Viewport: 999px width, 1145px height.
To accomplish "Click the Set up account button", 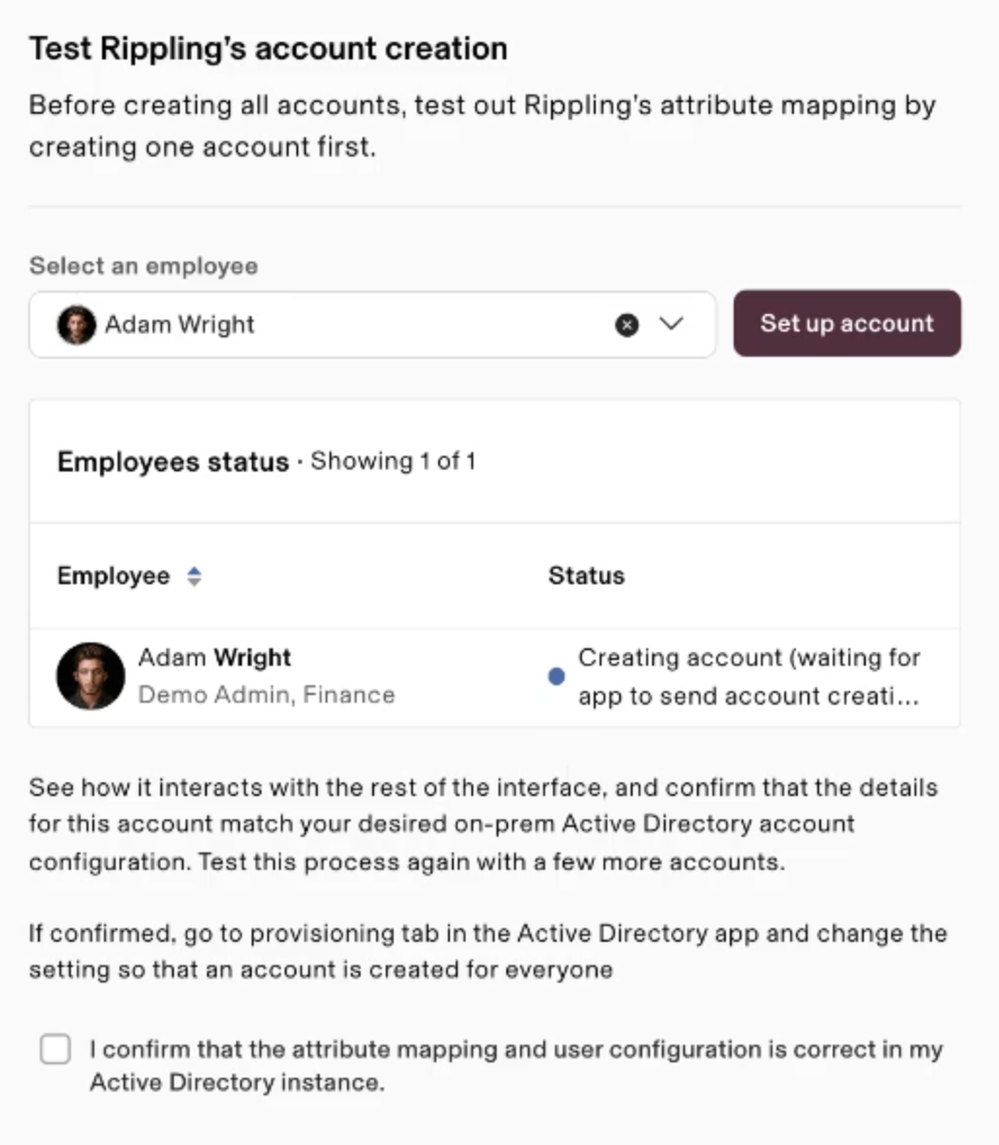I will (x=847, y=323).
